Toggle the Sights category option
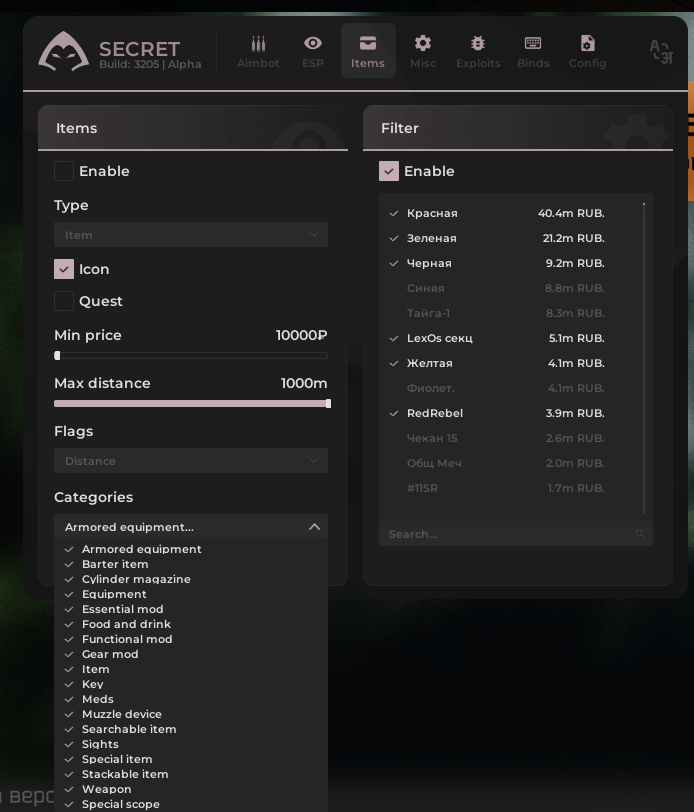 (191, 744)
